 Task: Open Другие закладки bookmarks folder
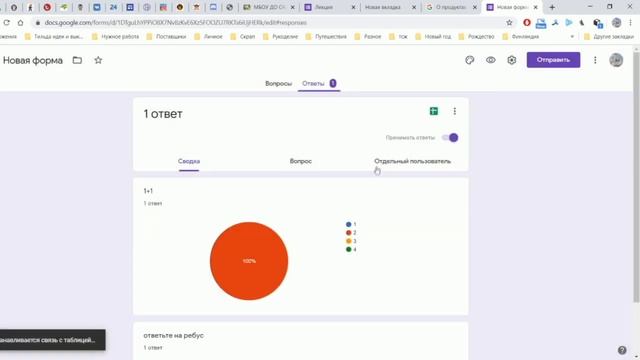pyautogui.click(x=609, y=37)
